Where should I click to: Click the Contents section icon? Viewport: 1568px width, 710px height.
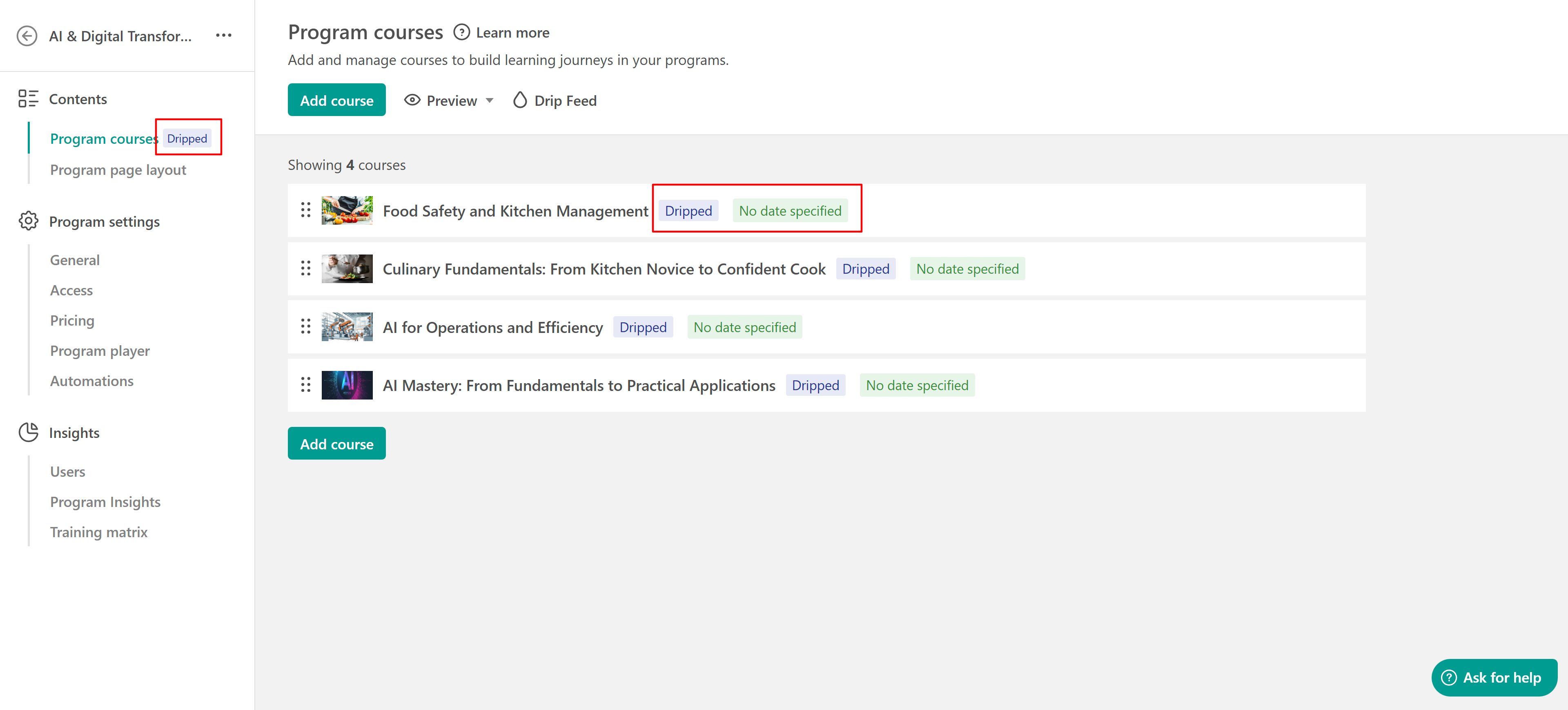tap(28, 98)
